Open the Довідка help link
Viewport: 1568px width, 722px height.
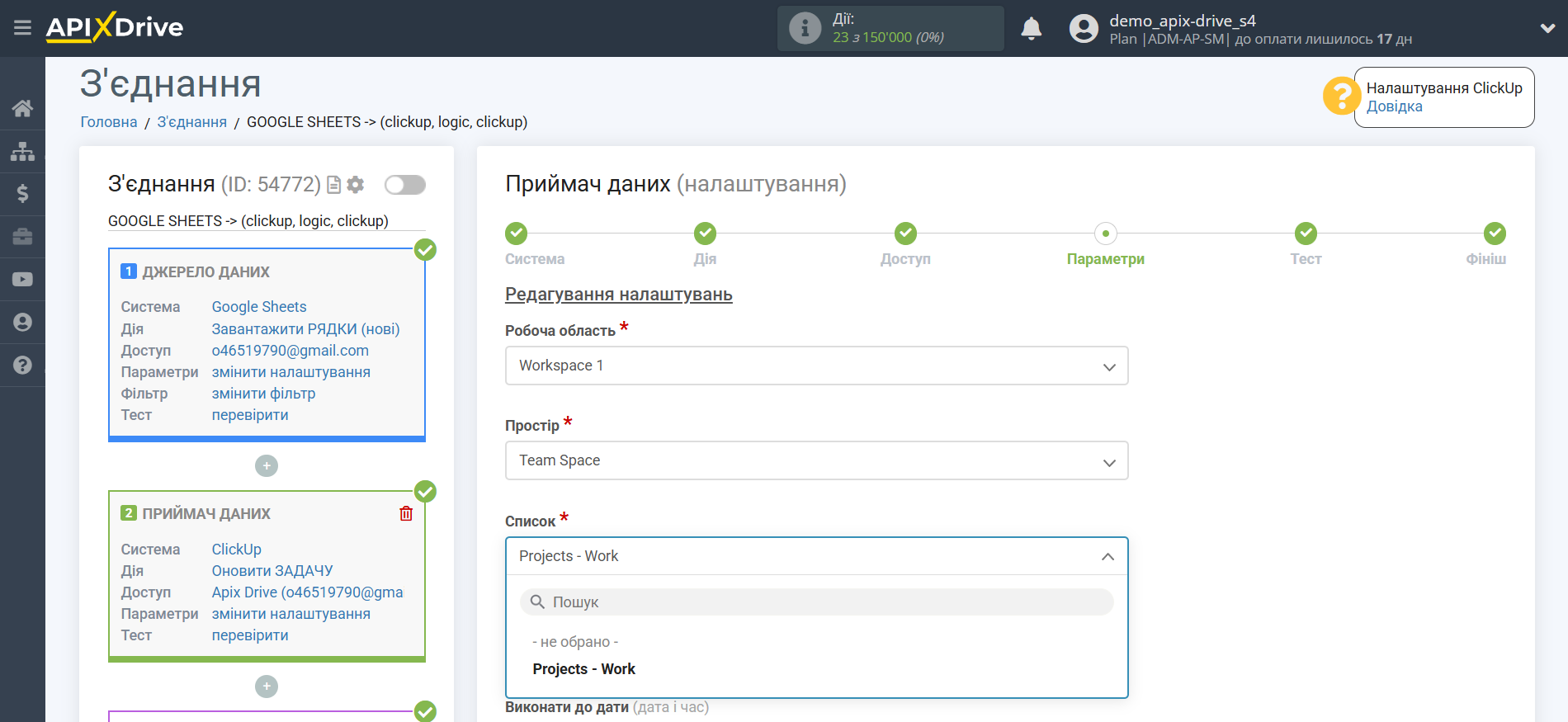(1395, 106)
